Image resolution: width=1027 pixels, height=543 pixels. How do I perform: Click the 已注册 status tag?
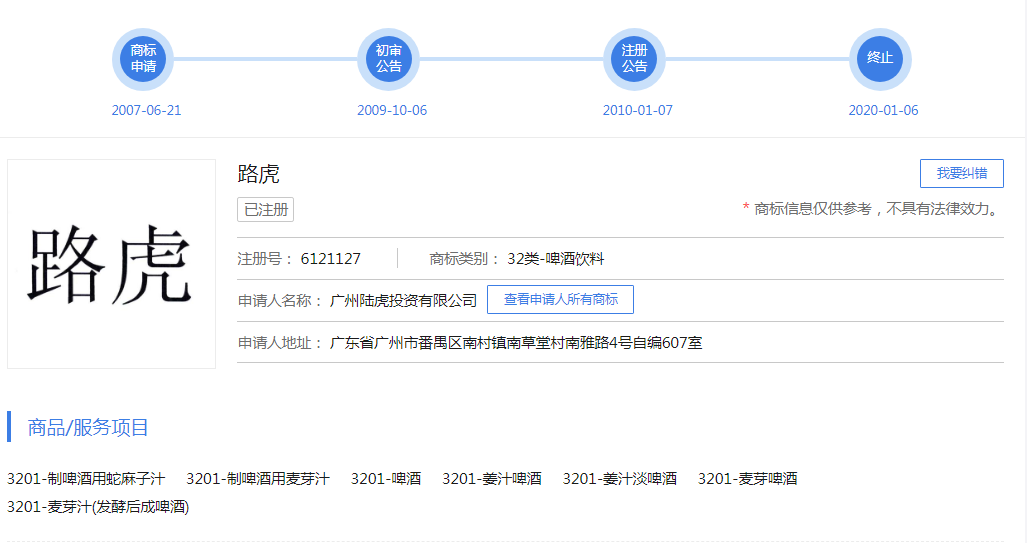coord(265,210)
